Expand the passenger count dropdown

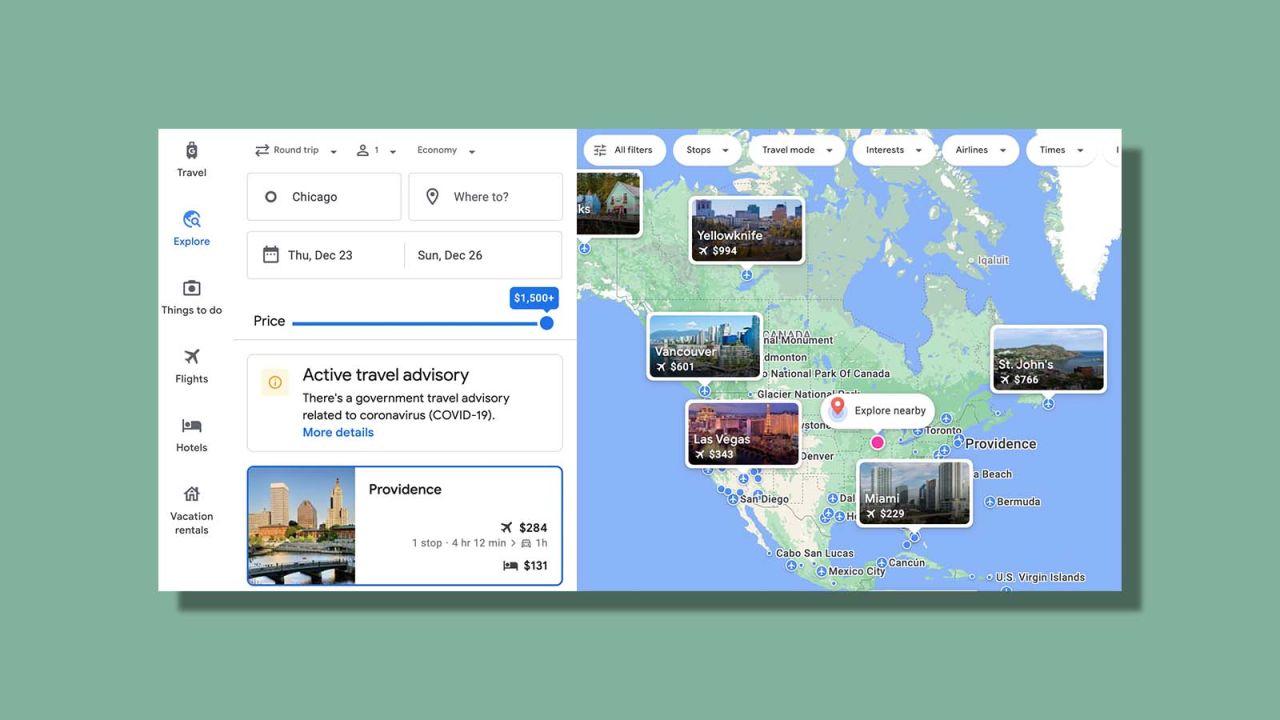click(x=377, y=150)
